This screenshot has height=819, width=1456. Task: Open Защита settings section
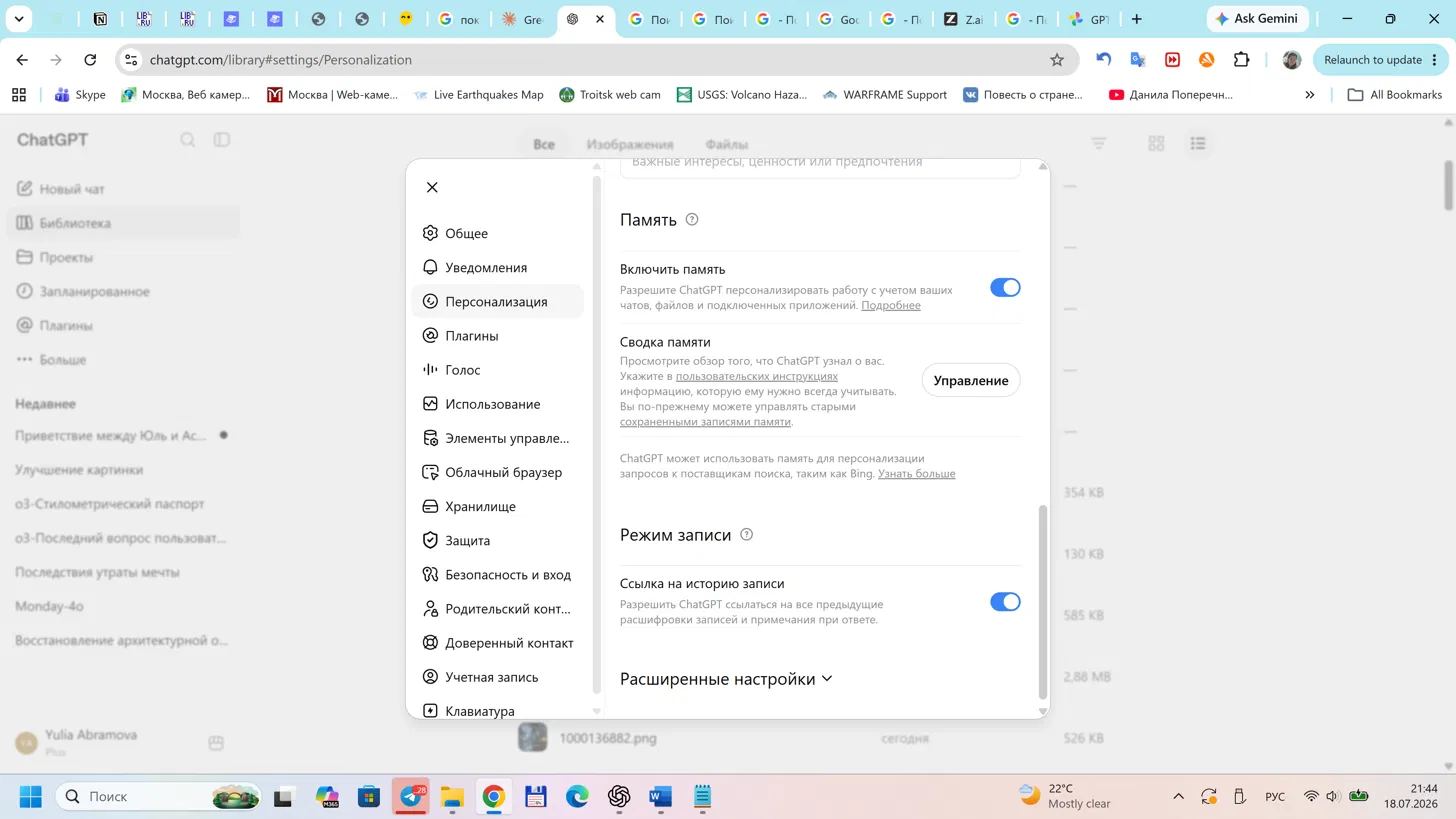[497, 540]
